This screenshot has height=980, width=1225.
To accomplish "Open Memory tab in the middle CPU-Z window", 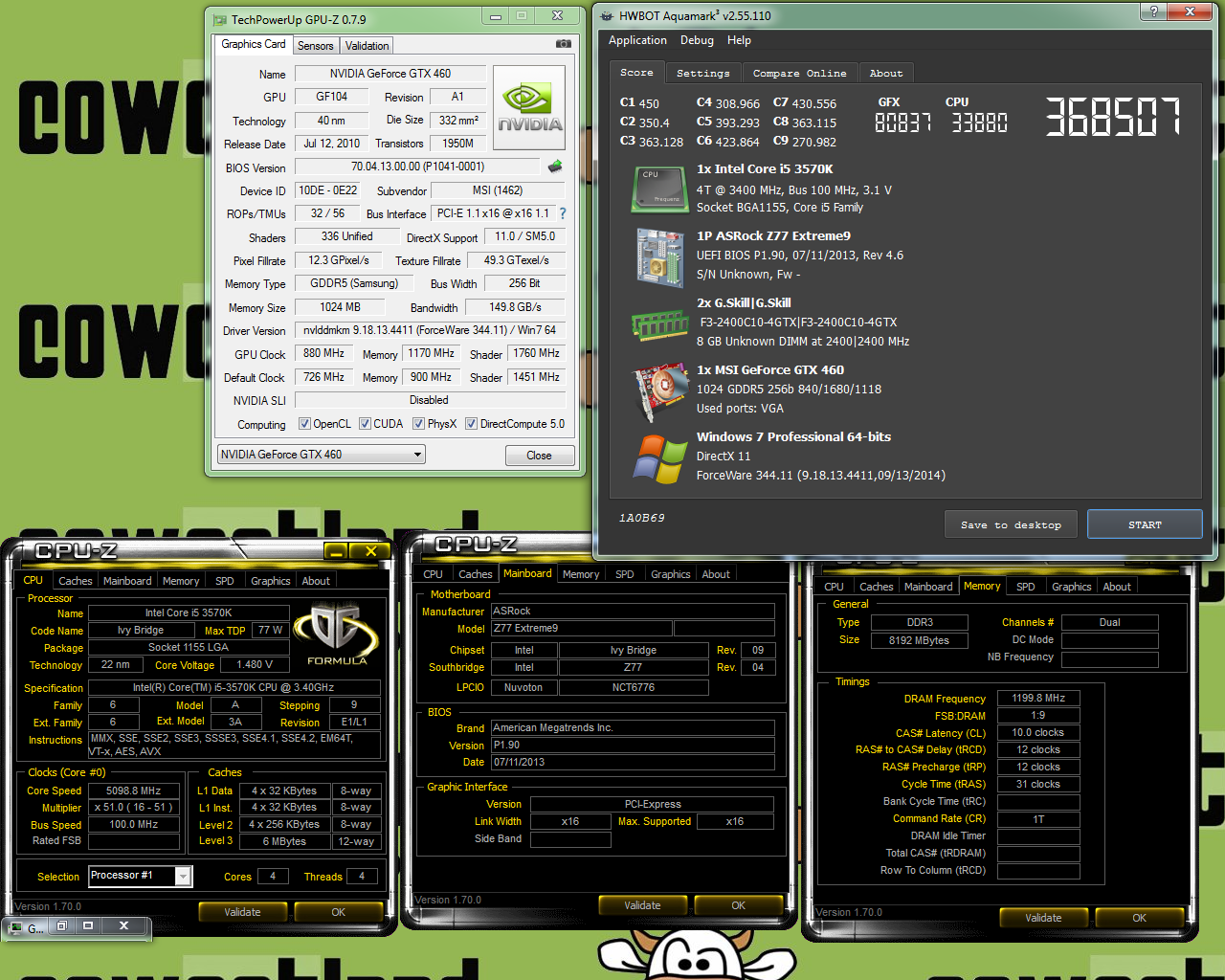I will [581, 574].
